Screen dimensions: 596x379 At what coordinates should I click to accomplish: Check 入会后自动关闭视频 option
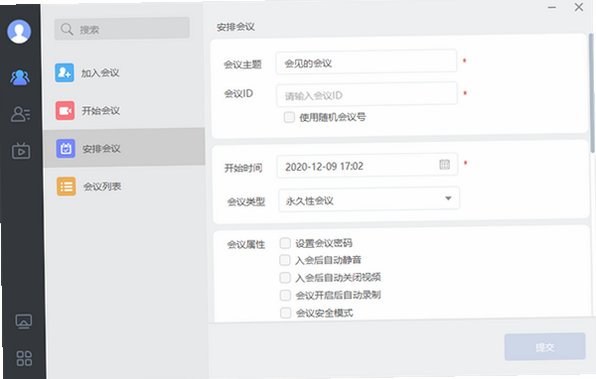pos(285,278)
